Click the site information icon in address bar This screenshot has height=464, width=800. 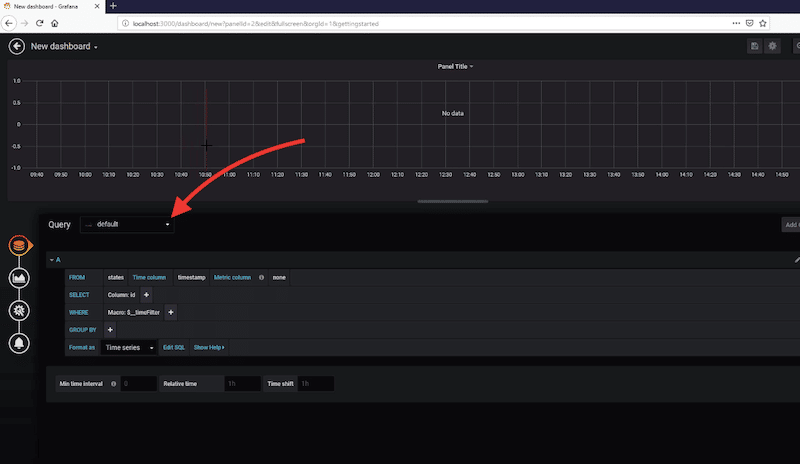click(126, 23)
